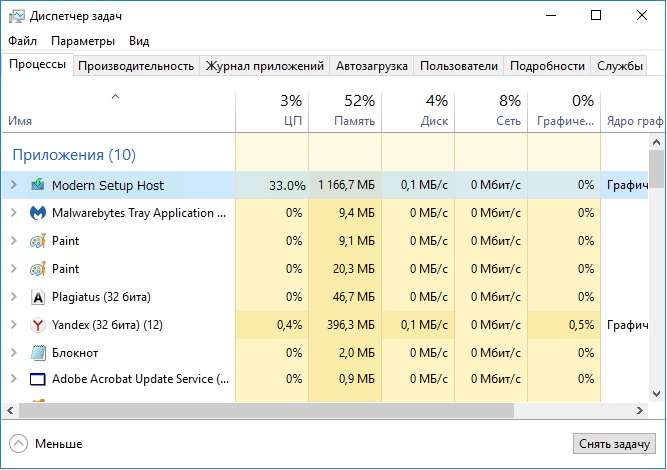This screenshot has width=667, height=470.
Task: Click the Меньше collapse circle icon
Action: [18, 444]
